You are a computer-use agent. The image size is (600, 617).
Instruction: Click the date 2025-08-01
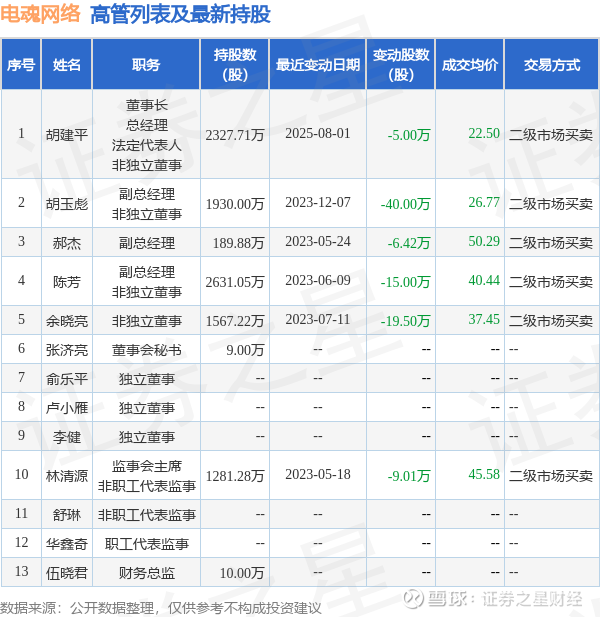tap(318, 133)
